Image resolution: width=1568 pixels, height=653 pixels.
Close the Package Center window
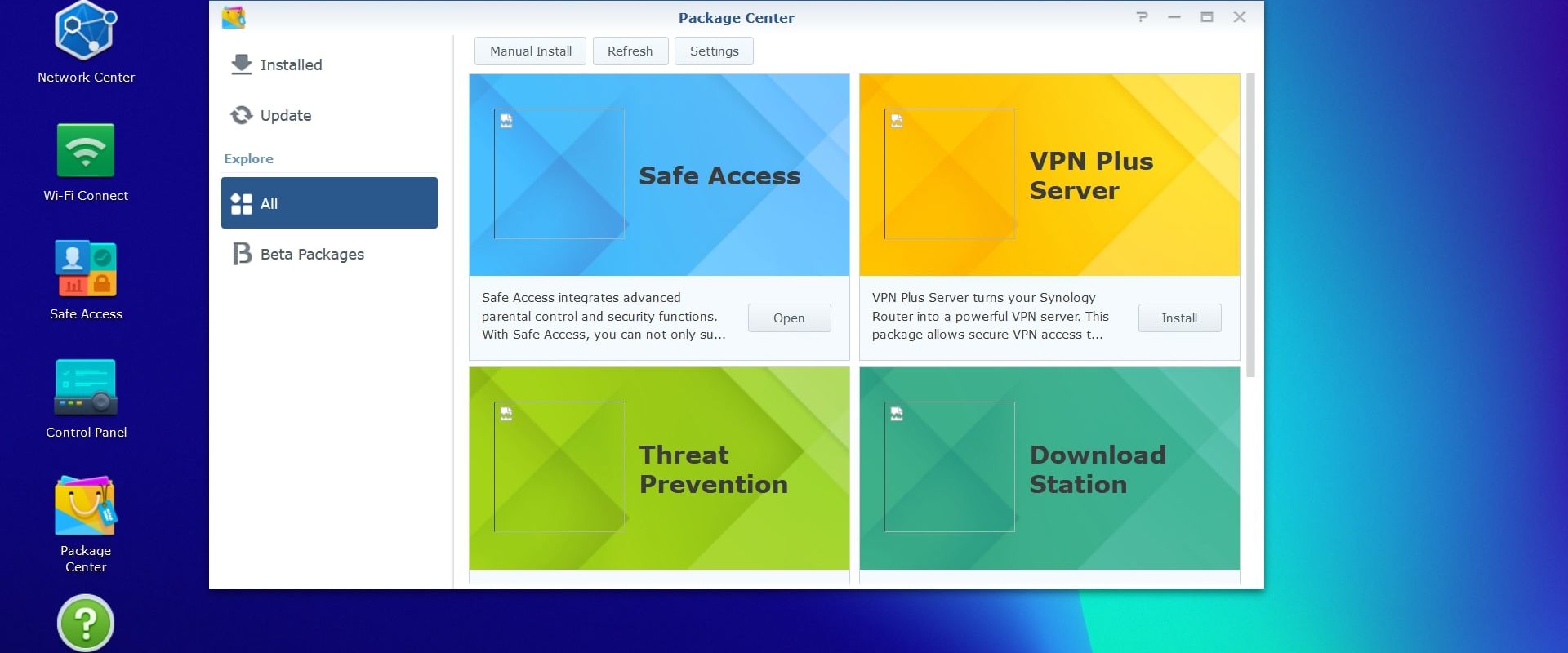(x=1240, y=17)
